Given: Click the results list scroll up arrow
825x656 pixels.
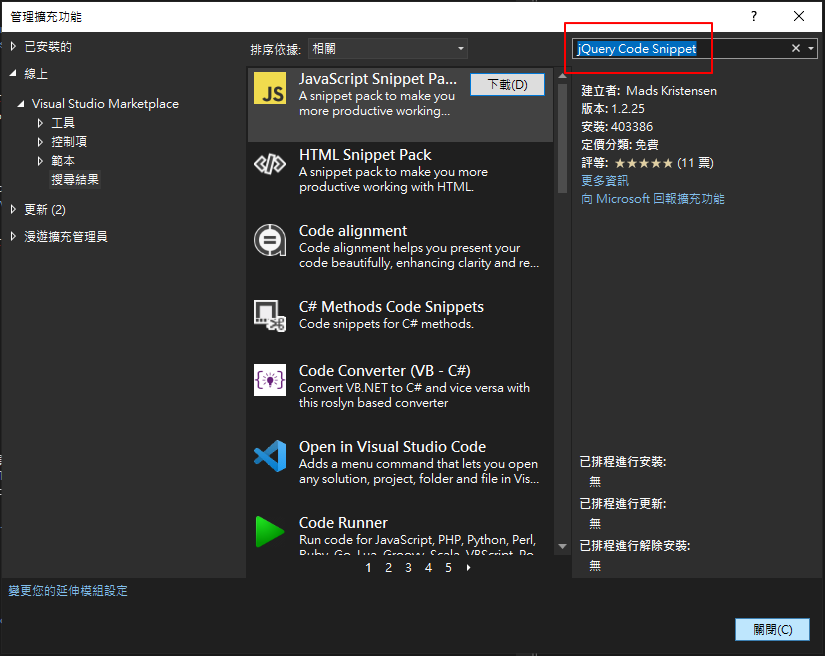Looking at the screenshot, I should (x=562, y=76).
